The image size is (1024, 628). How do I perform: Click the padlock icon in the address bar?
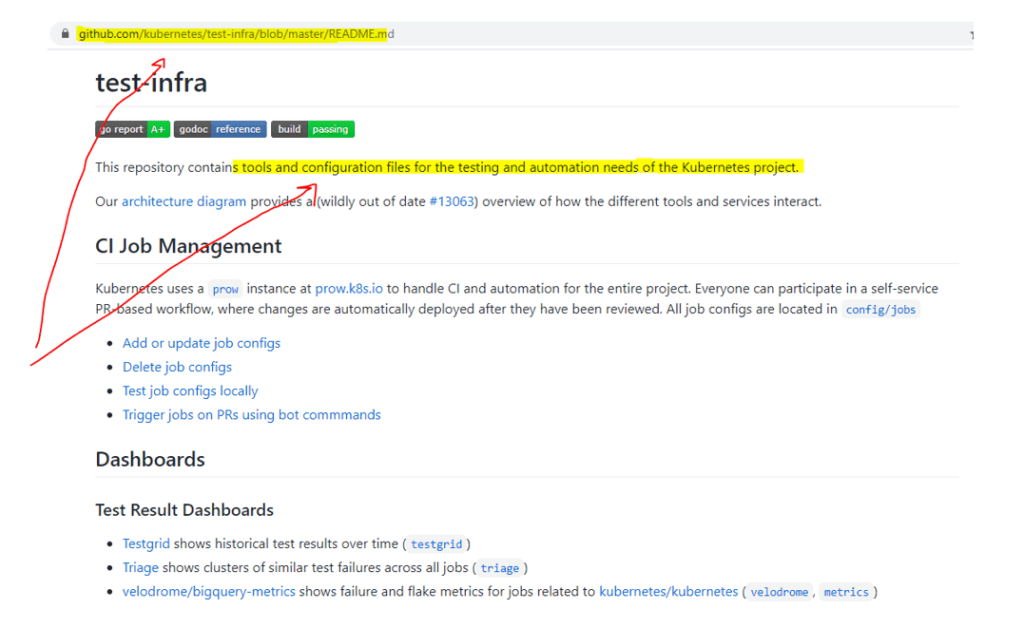[x=64, y=34]
